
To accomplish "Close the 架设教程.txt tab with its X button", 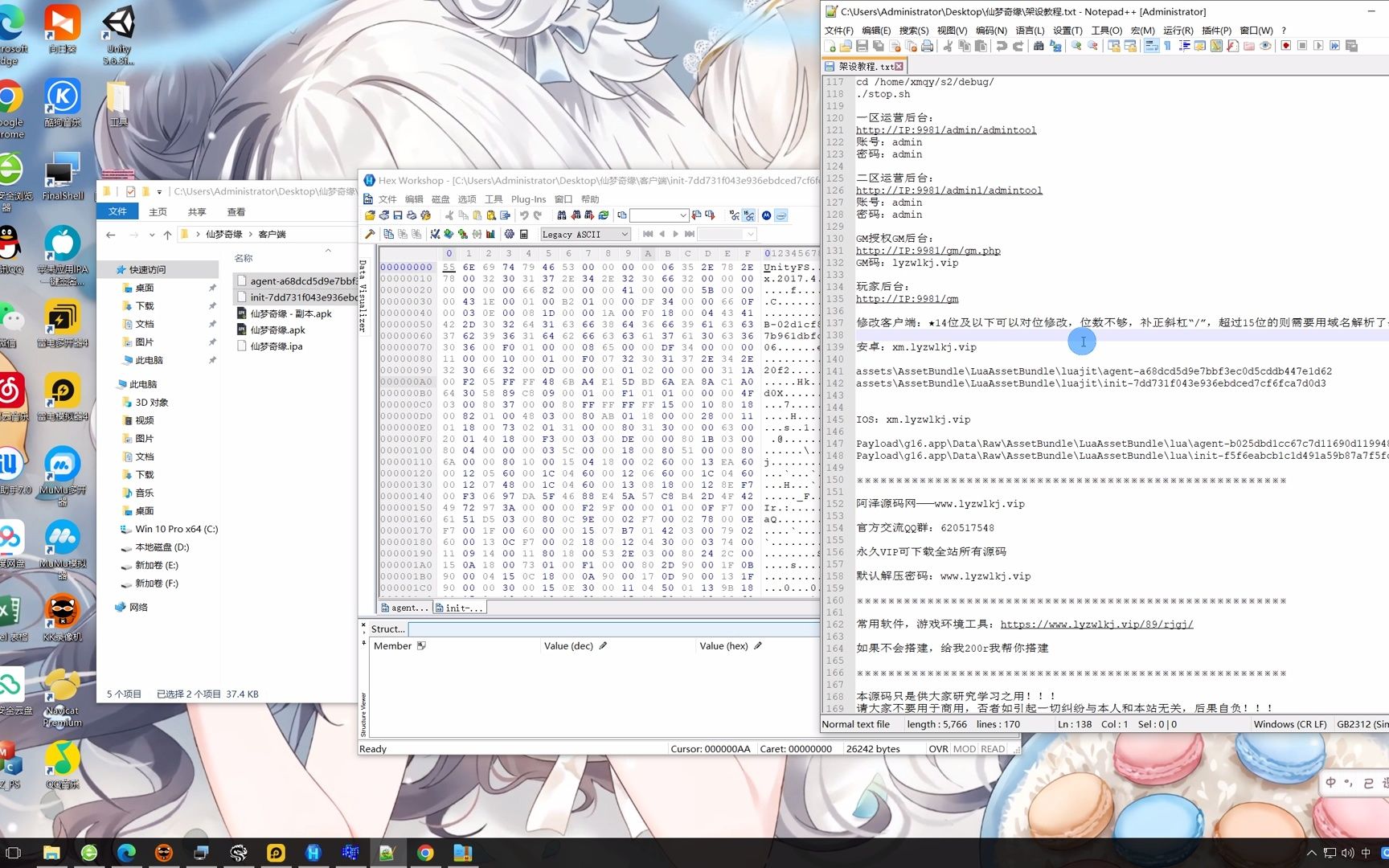I will click(899, 66).
